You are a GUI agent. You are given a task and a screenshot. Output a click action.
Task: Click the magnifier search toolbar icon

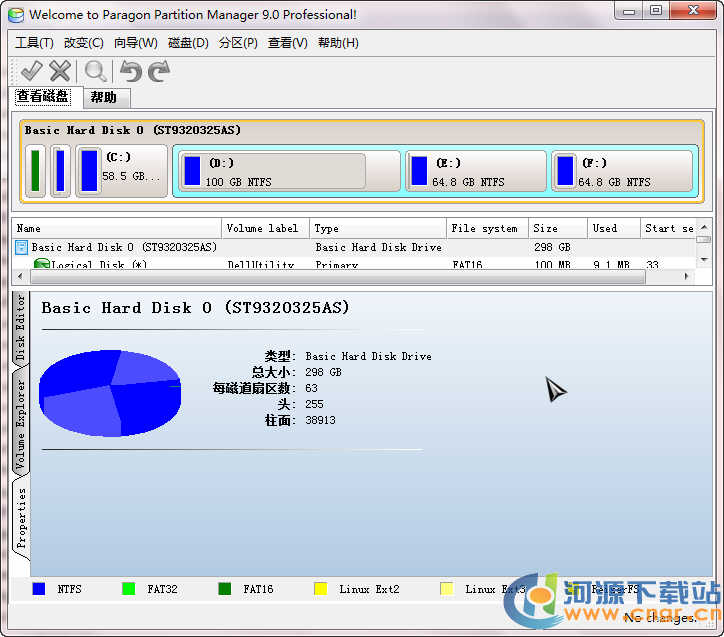point(95,70)
